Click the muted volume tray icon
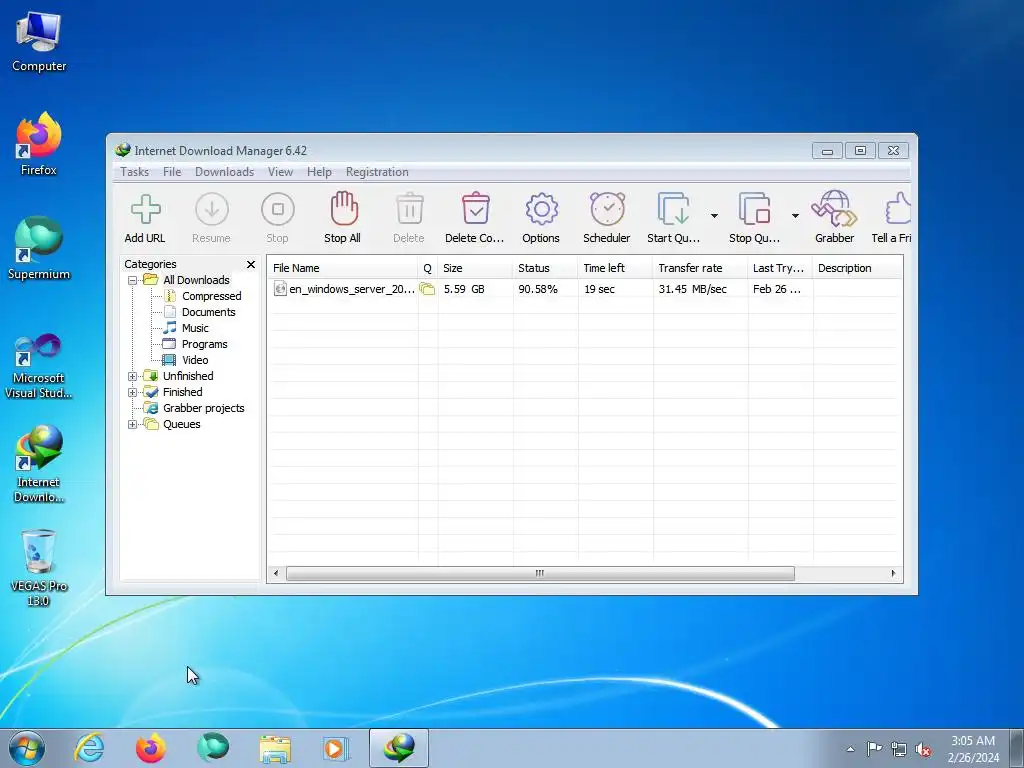This screenshot has width=1024, height=768. (923, 750)
